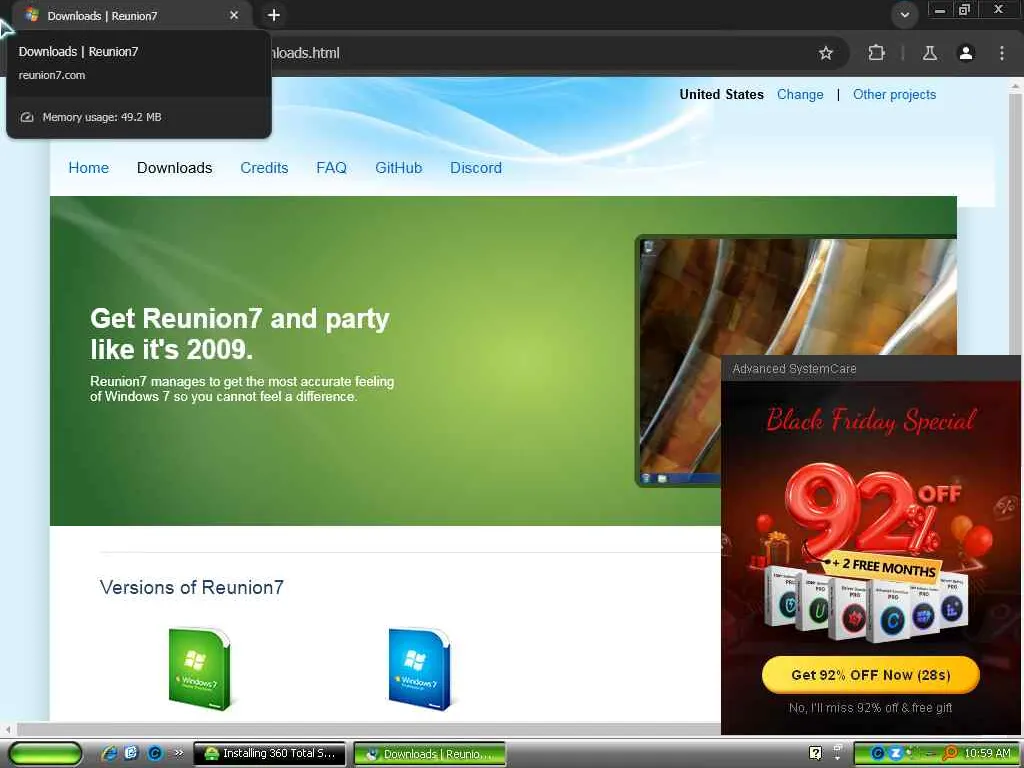Viewport: 1024px width, 768px height.
Task: Click the Versions of Reunion7 heading
Action: tap(192, 587)
